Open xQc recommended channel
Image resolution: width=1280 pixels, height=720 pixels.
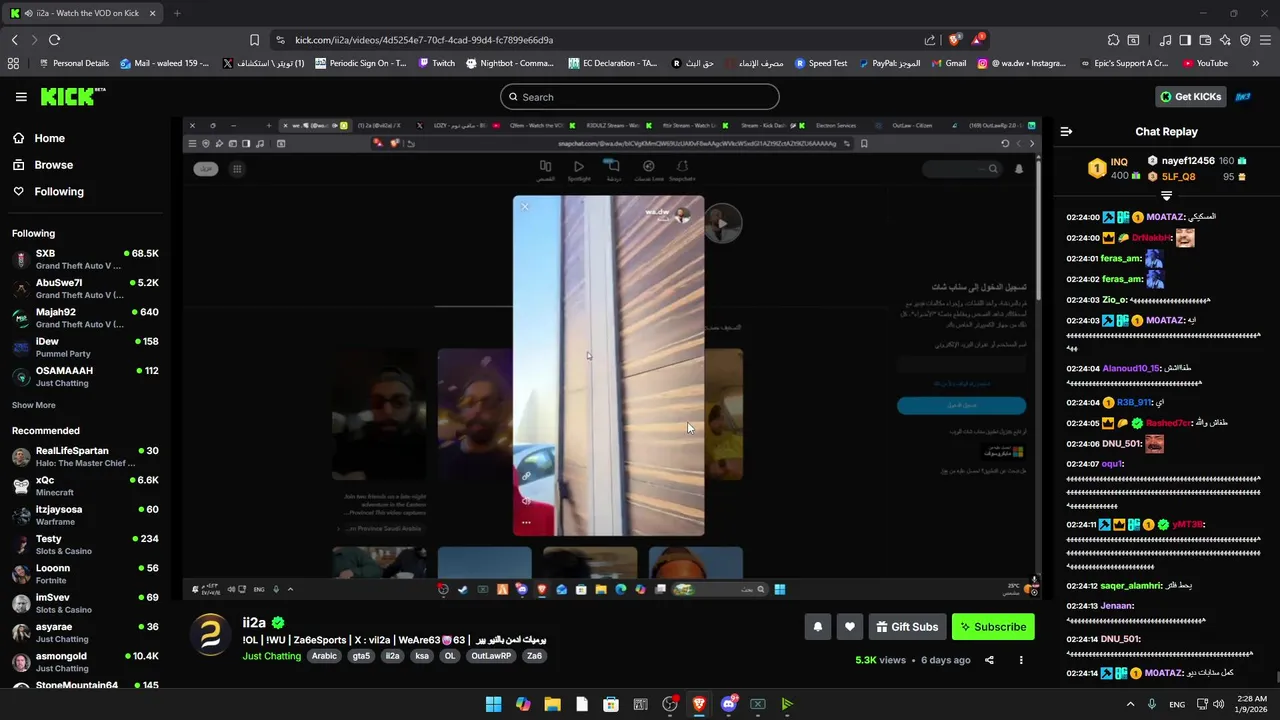pos(85,486)
